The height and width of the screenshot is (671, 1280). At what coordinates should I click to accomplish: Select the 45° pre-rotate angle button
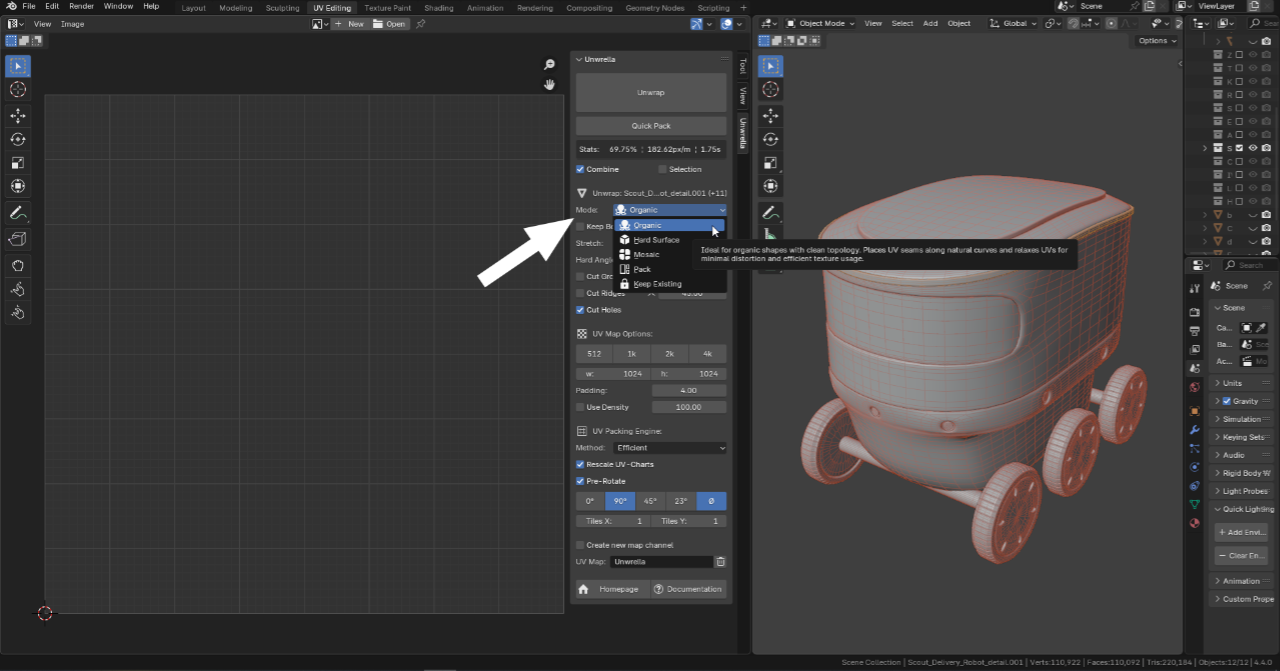coord(651,501)
